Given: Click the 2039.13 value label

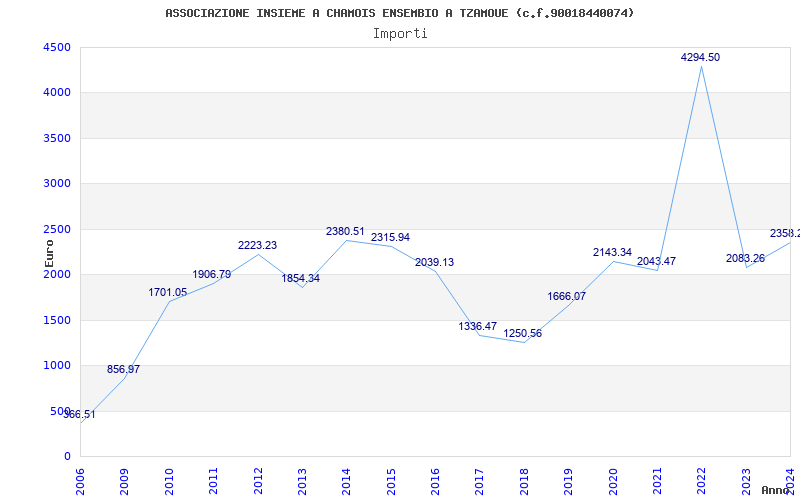Looking at the screenshot, I should point(434,263).
